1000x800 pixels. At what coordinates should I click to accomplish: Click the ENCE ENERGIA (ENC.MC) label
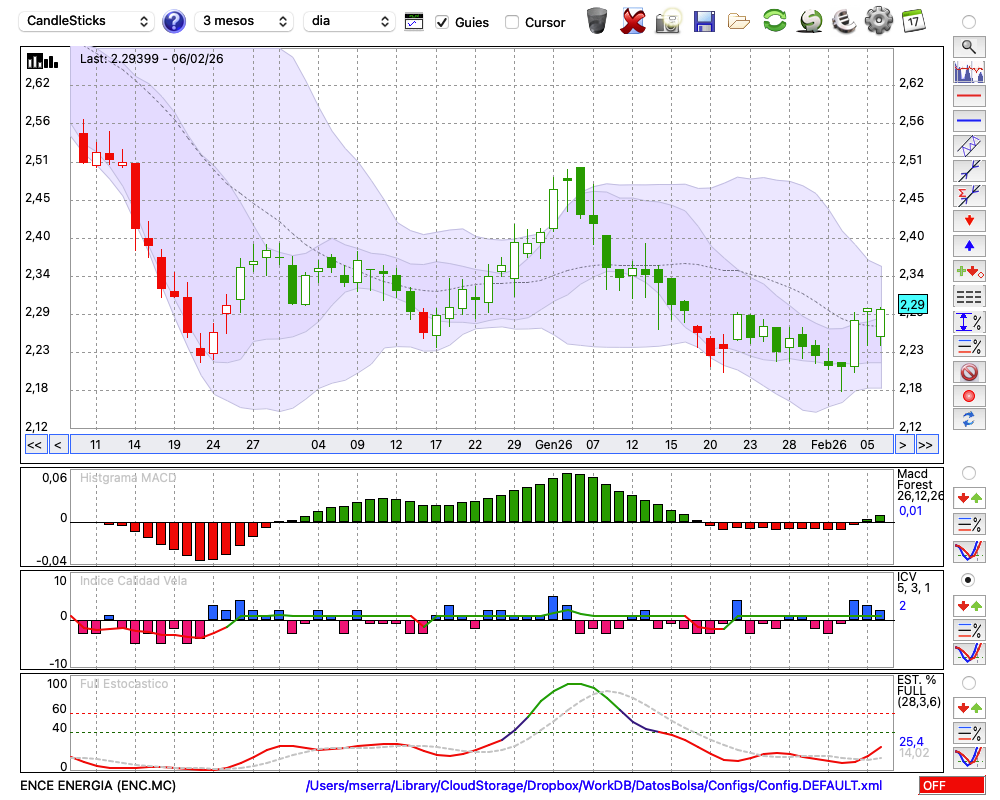click(98, 785)
